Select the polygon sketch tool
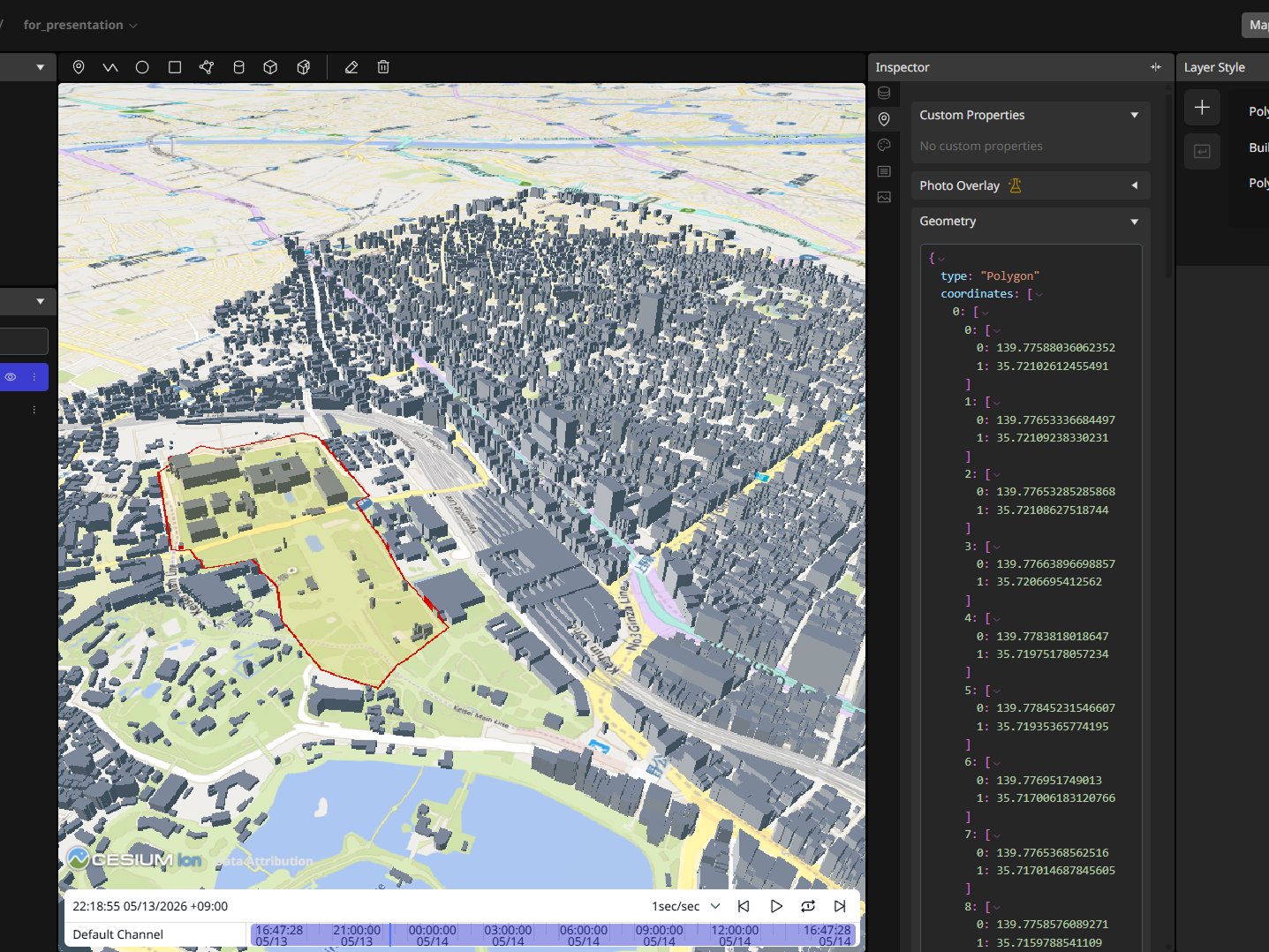This screenshot has width=1269, height=952. coord(207,67)
